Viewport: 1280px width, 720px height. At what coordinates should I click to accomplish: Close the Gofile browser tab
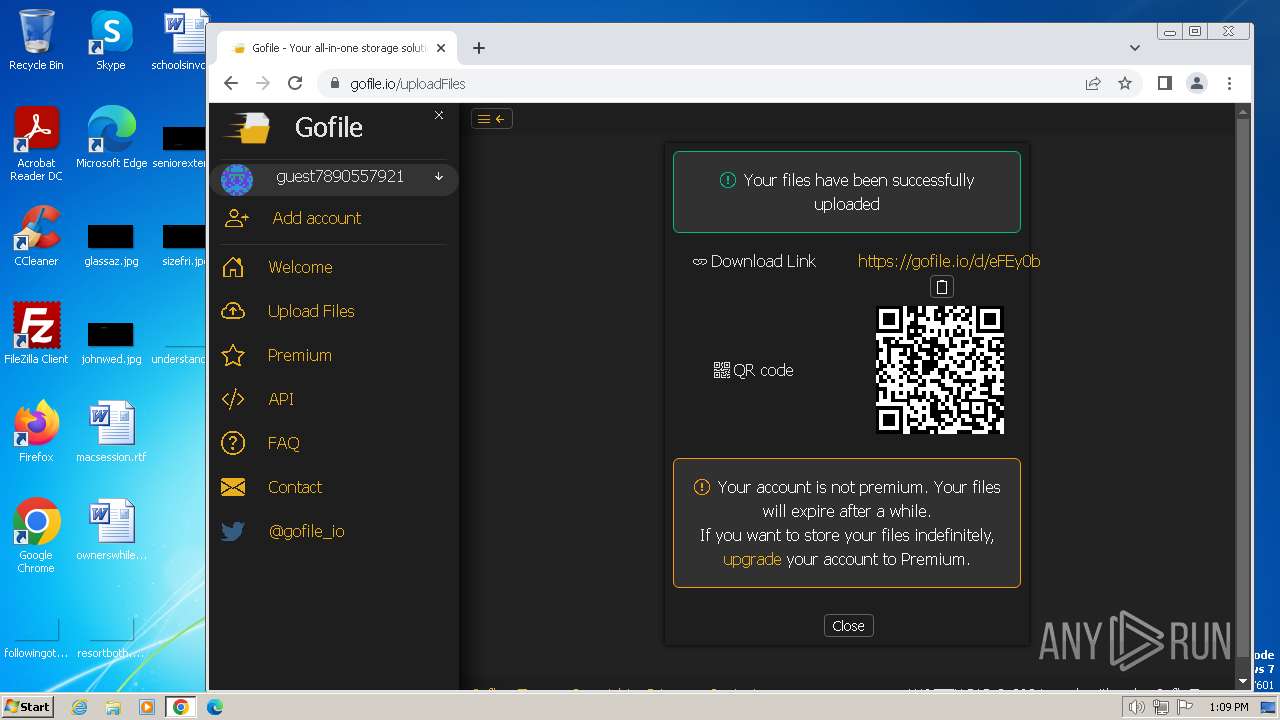tap(441, 48)
